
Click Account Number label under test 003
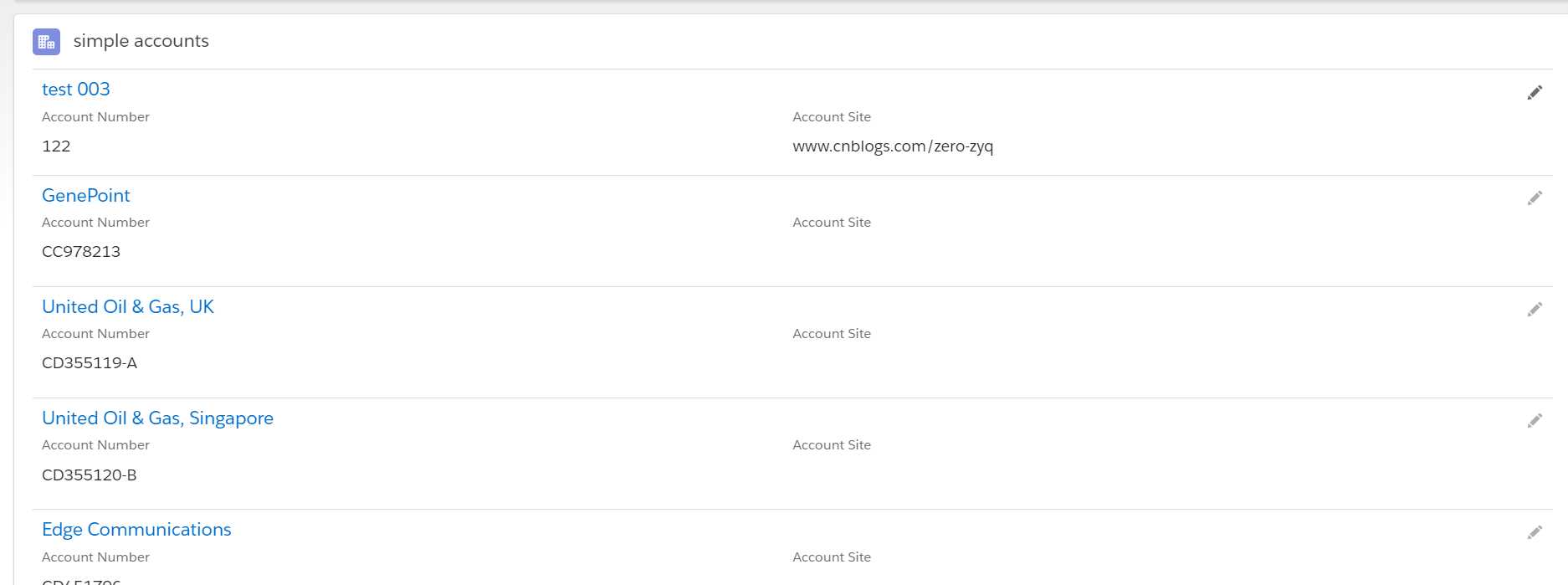[x=95, y=117]
